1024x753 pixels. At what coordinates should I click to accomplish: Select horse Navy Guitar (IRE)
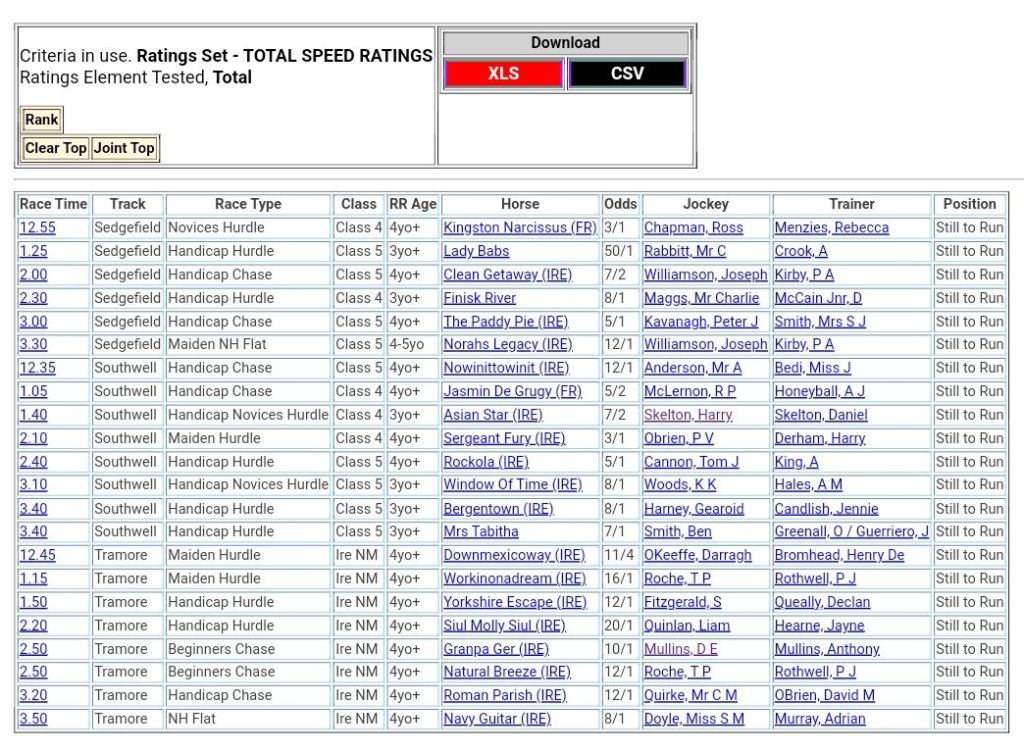tap(497, 719)
